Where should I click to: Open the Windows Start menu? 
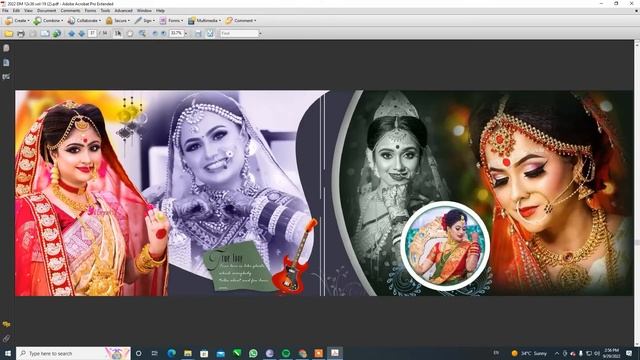[7, 353]
